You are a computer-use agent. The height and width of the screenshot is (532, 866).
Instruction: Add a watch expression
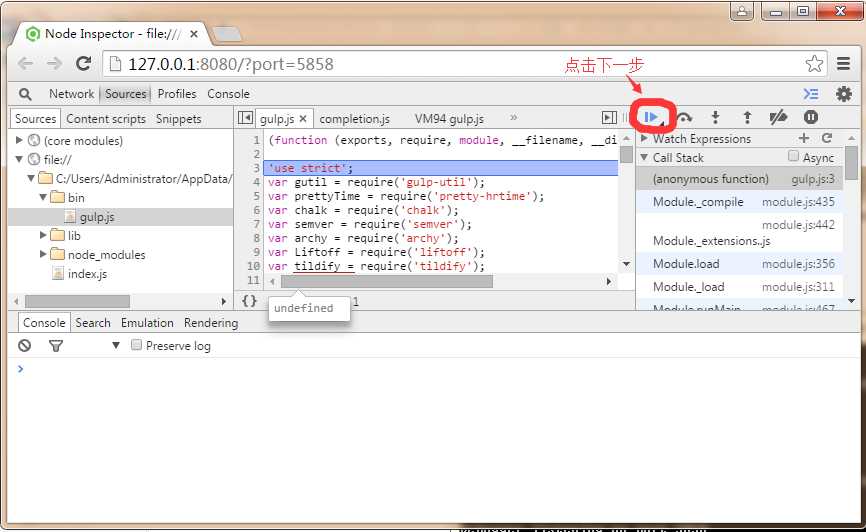(804, 138)
